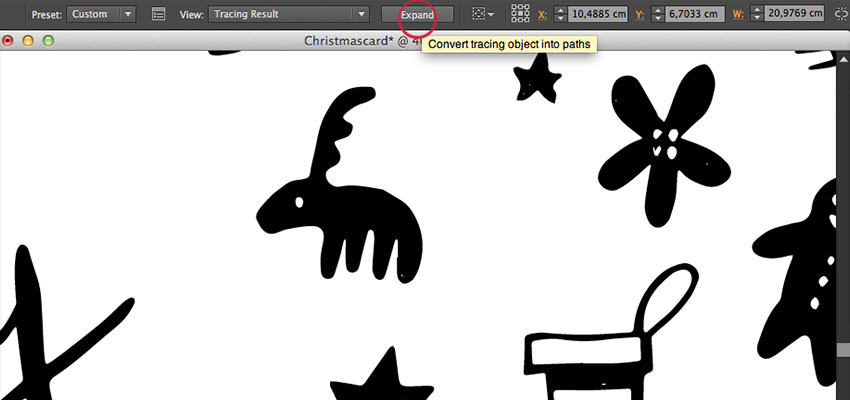Click the Expand button
The width and height of the screenshot is (850, 400).
pos(417,15)
